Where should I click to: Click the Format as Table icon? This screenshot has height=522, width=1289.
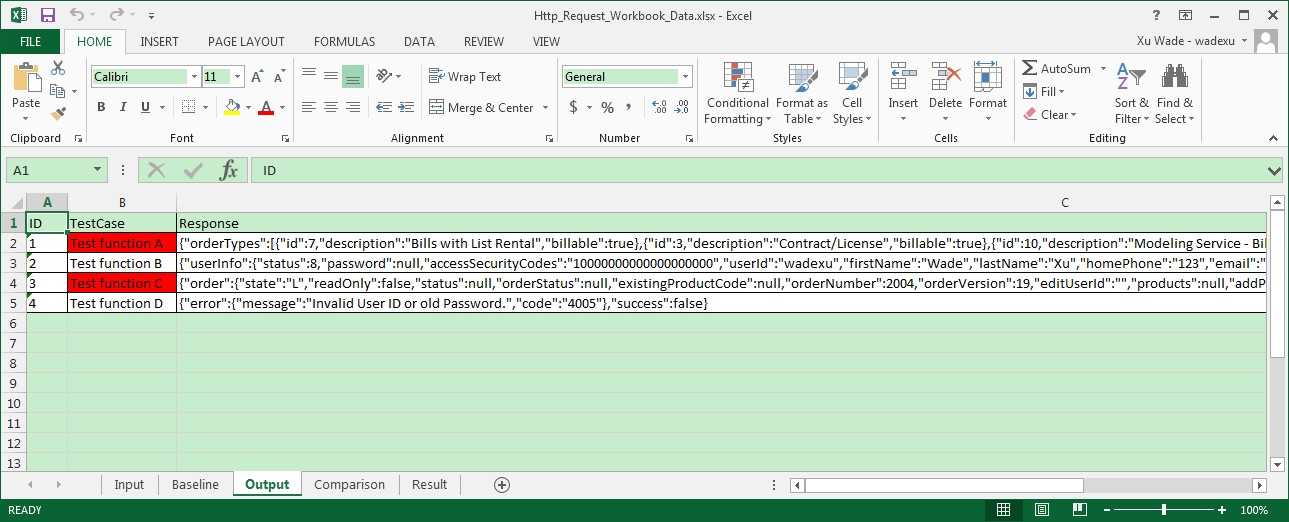(802, 94)
